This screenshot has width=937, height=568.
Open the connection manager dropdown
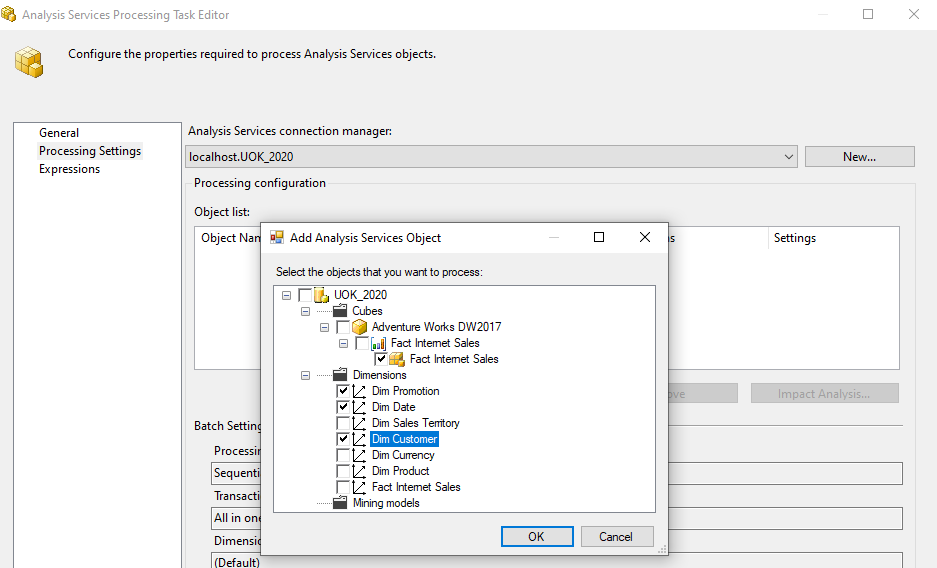coord(789,157)
